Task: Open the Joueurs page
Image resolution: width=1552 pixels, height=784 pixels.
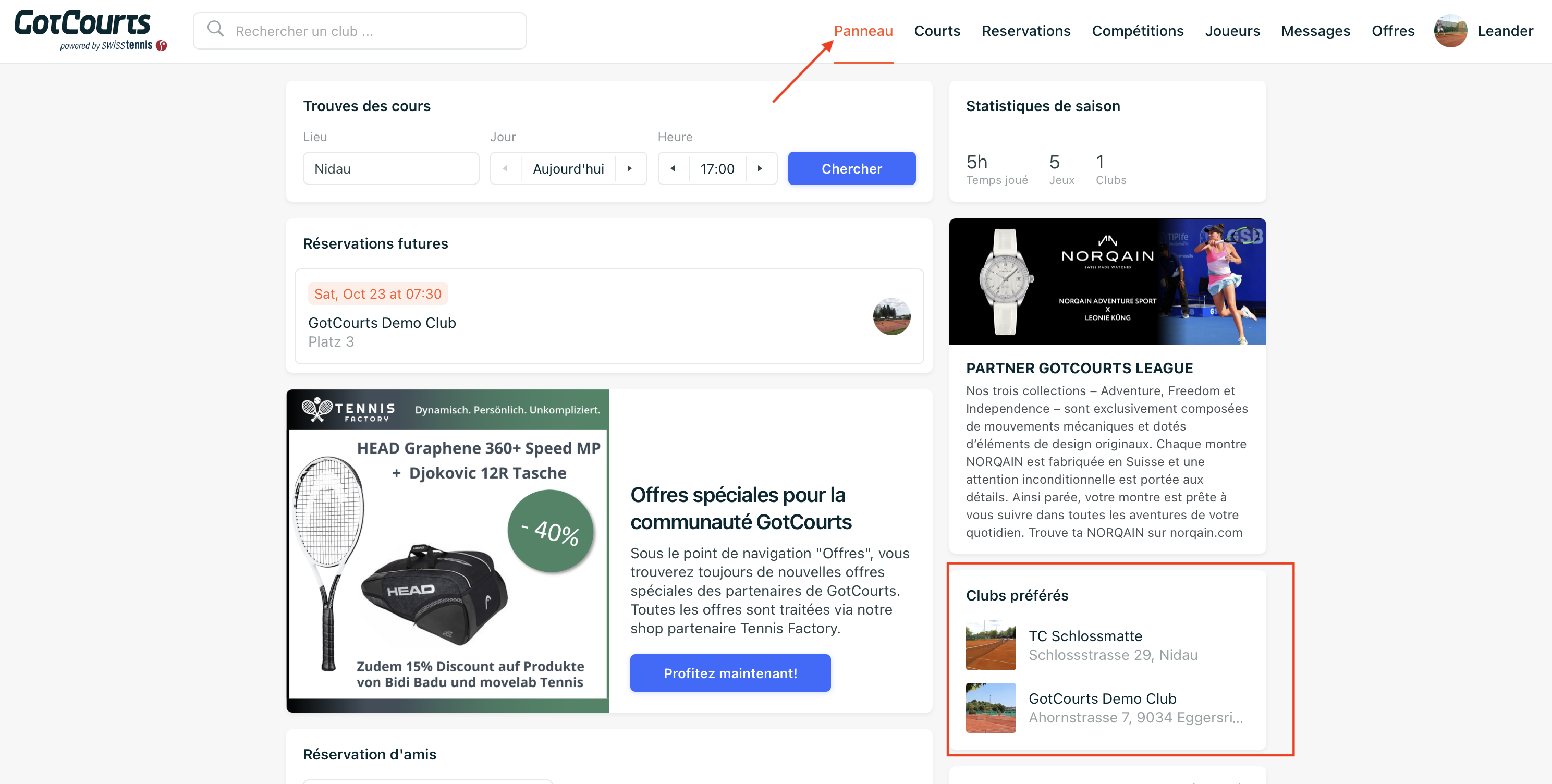Action: (1232, 31)
